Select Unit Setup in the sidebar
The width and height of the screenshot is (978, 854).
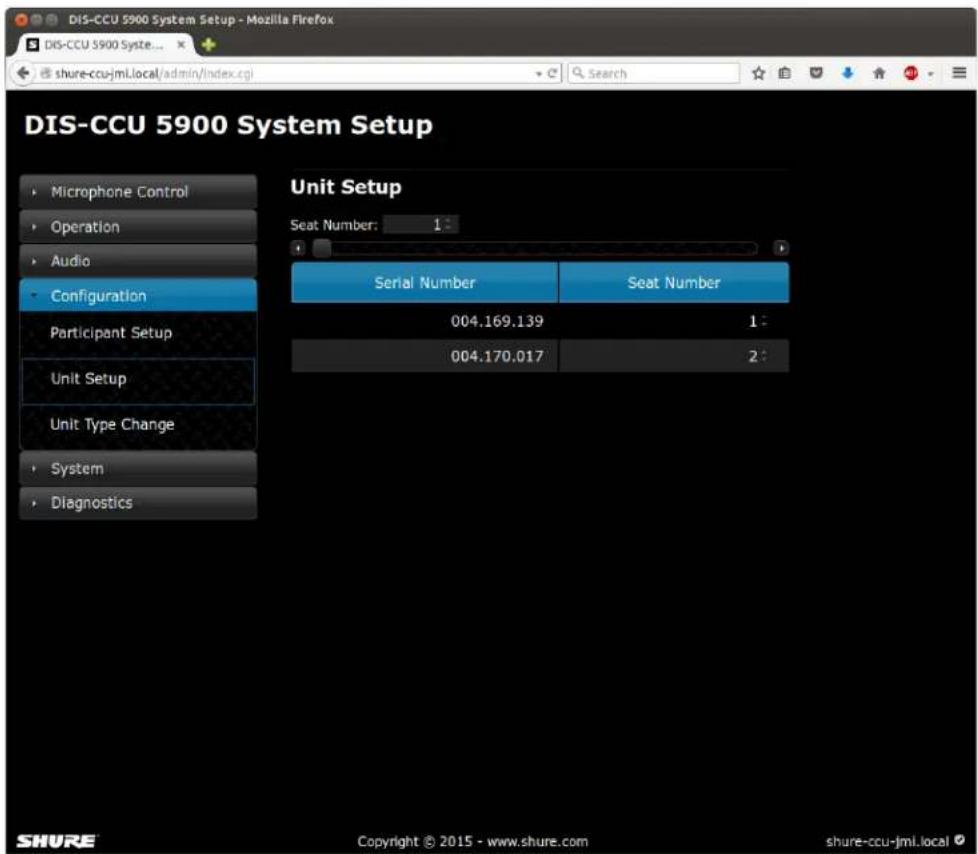138,380
